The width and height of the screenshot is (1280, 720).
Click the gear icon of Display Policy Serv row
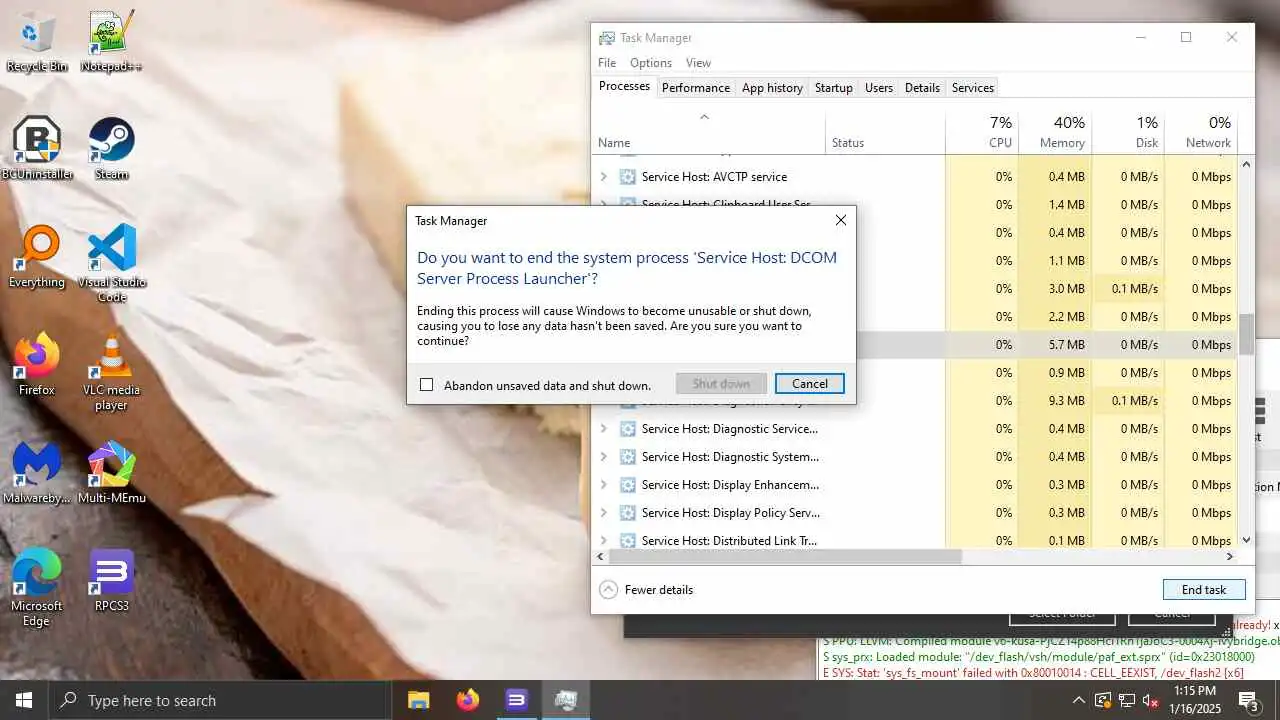coord(627,513)
